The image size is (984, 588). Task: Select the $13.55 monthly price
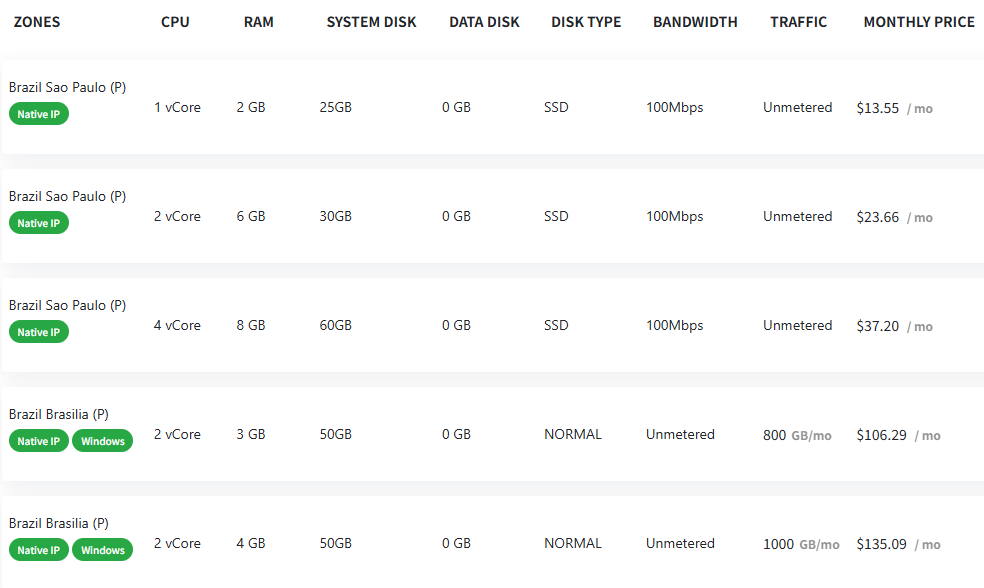[878, 108]
